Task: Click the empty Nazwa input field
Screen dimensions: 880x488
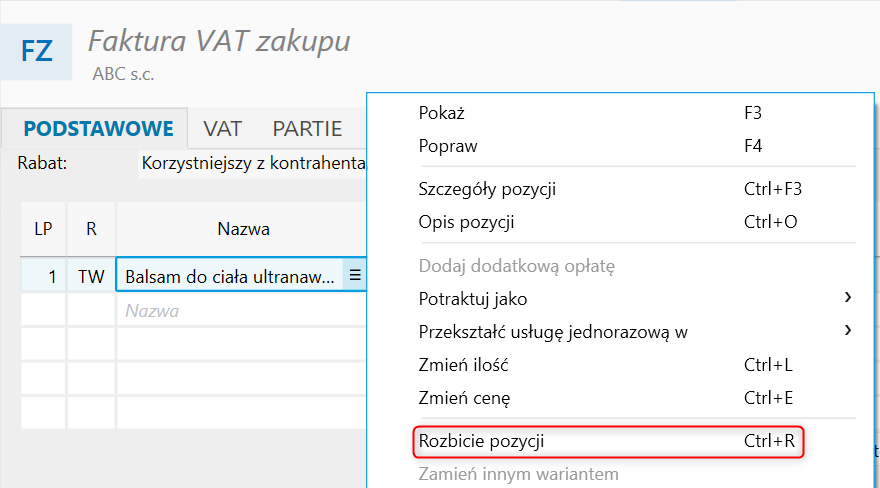Action: 240,311
